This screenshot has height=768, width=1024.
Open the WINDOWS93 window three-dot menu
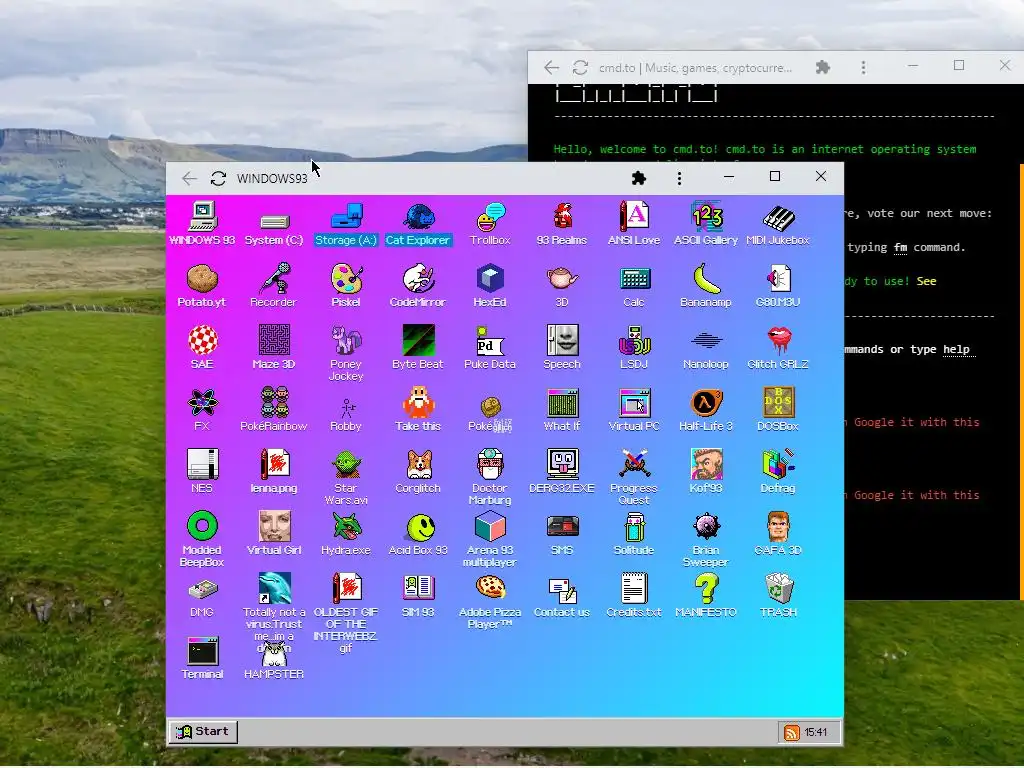679,178
